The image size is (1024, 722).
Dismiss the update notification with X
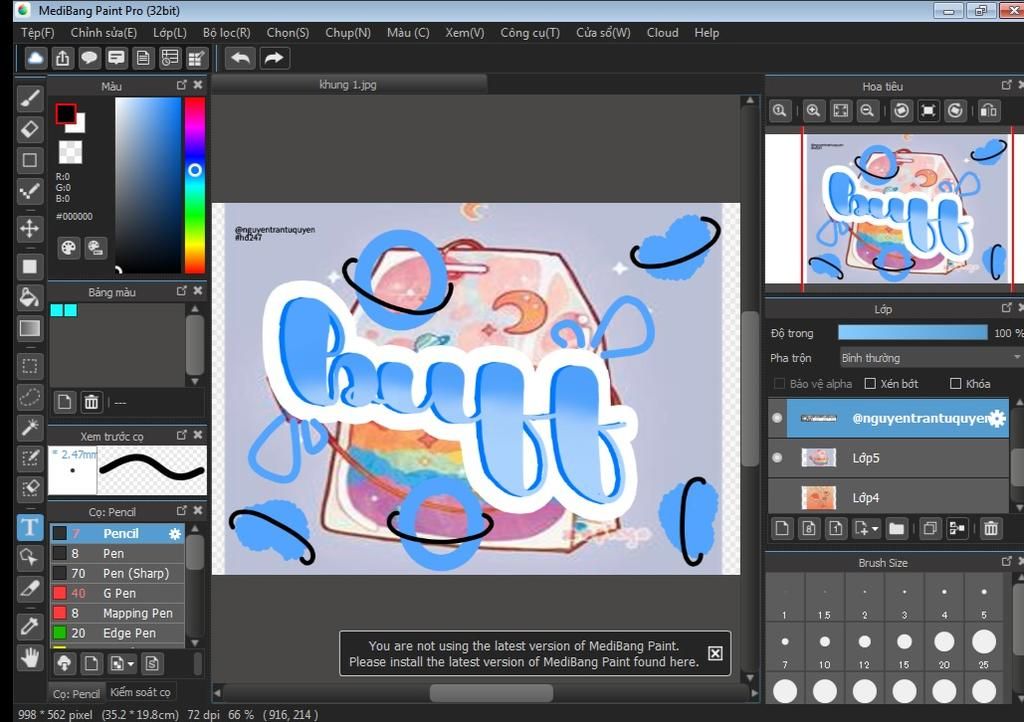(x=715, y=653)
